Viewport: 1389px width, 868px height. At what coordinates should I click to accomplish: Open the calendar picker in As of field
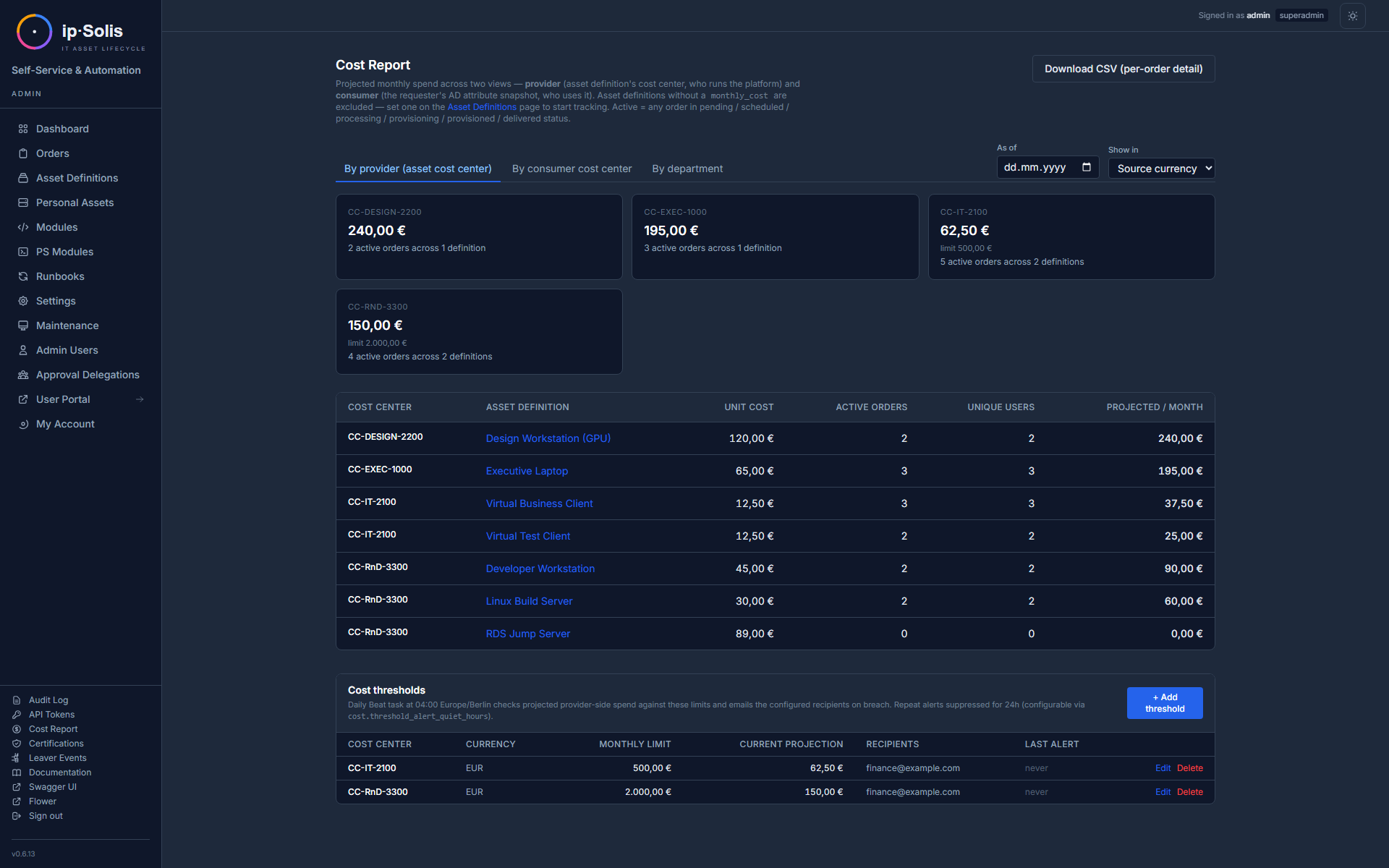[1086, 167]
